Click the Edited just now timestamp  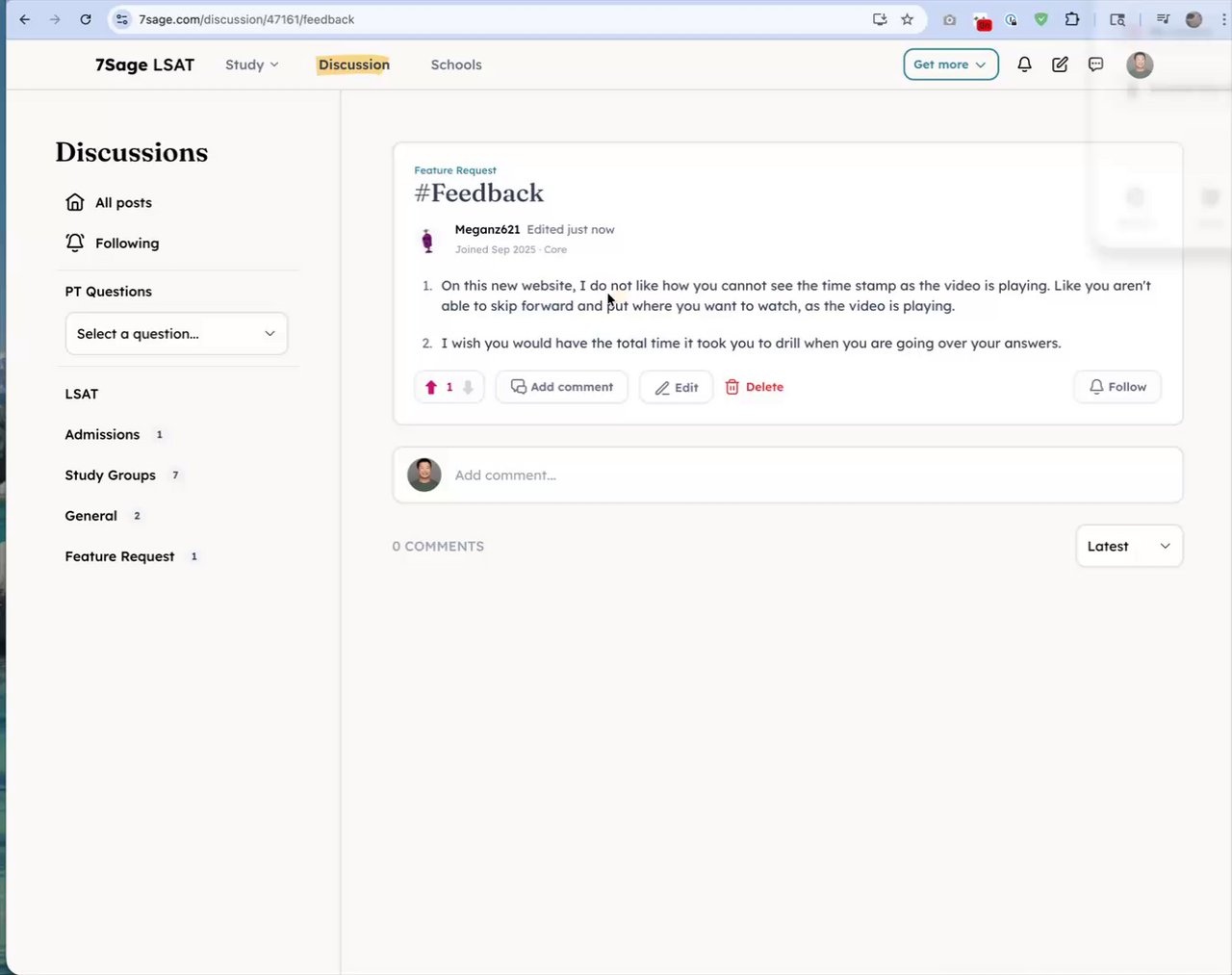[x=571, y=229]
